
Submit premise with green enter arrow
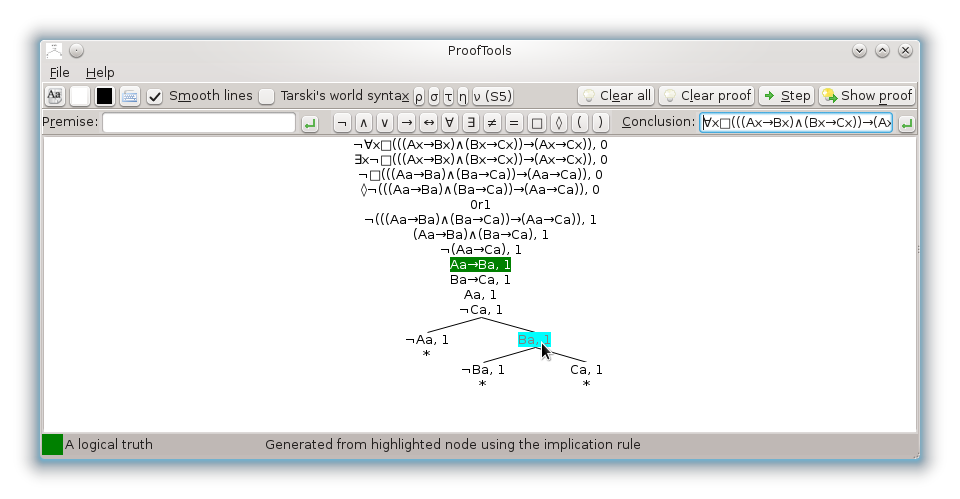(310, 123)
